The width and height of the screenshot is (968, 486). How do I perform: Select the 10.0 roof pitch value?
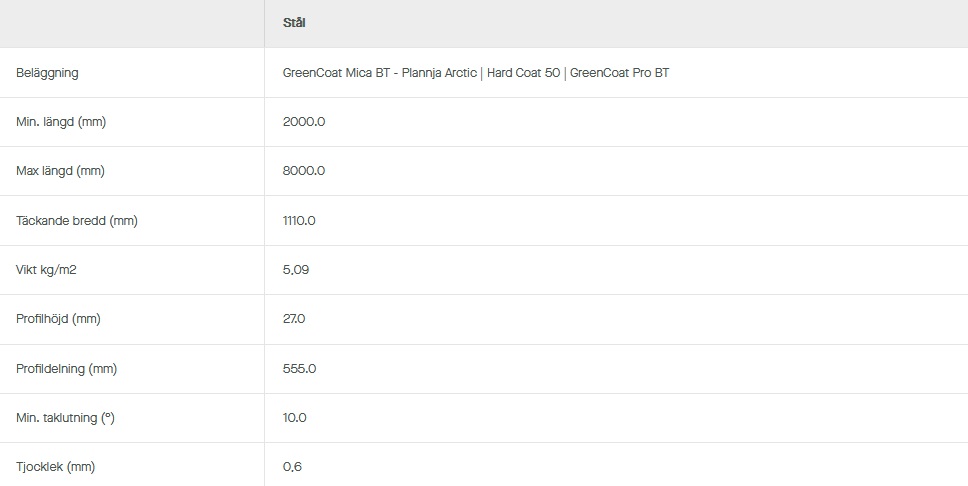tap(294, 418)
